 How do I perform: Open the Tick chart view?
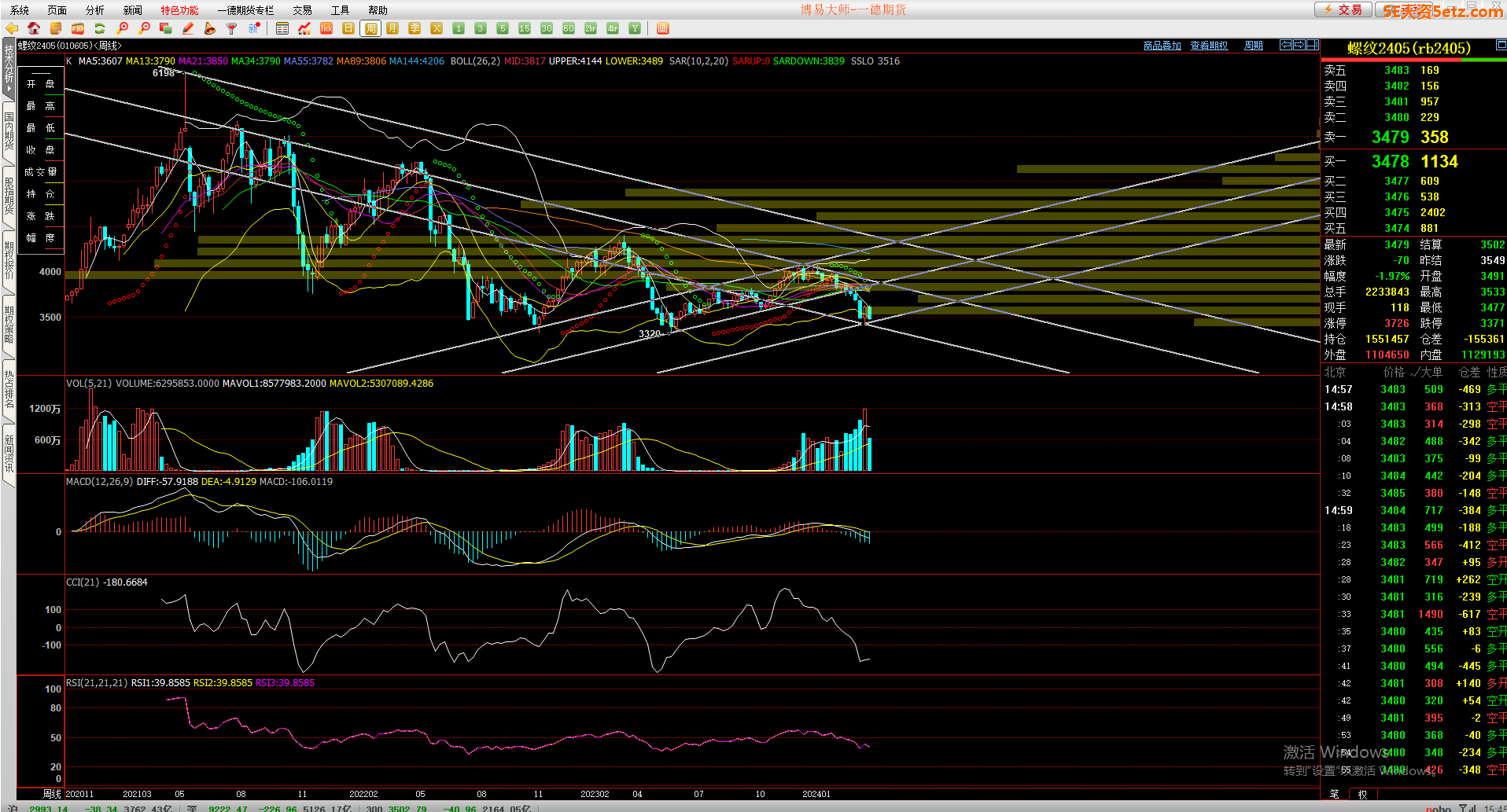click(326, 28)
